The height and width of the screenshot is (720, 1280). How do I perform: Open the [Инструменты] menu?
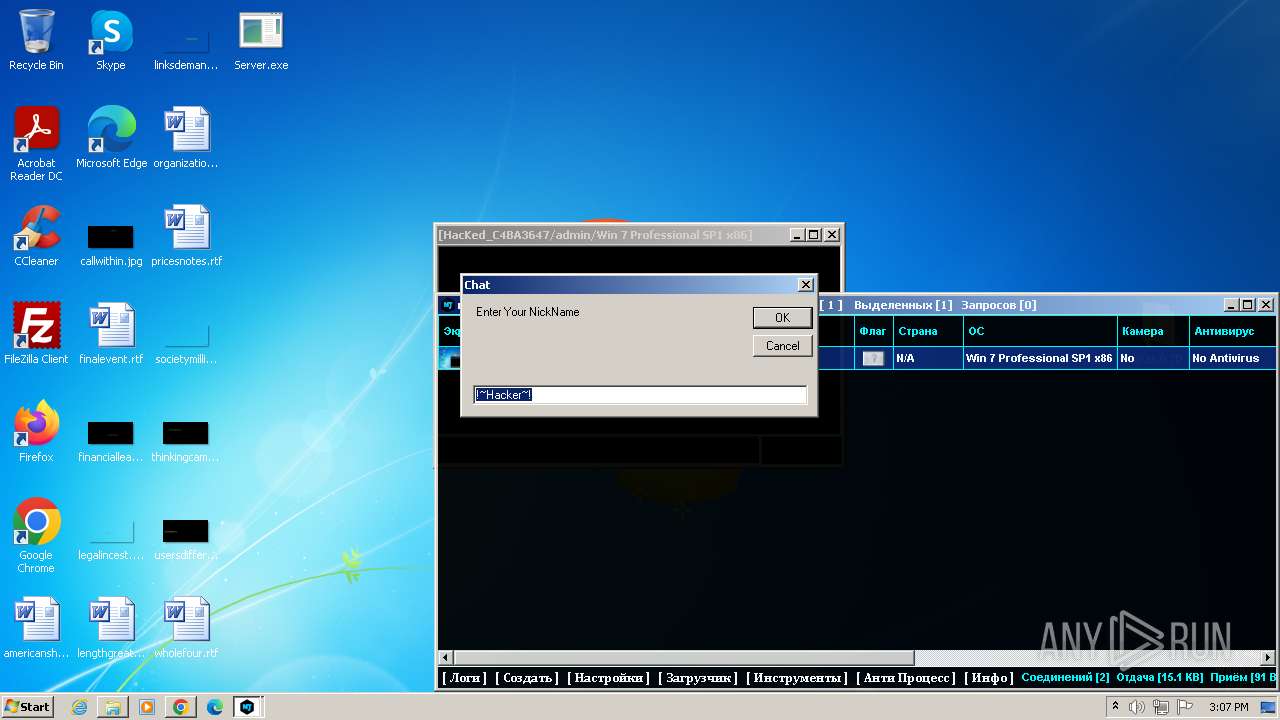coord(797,678)
